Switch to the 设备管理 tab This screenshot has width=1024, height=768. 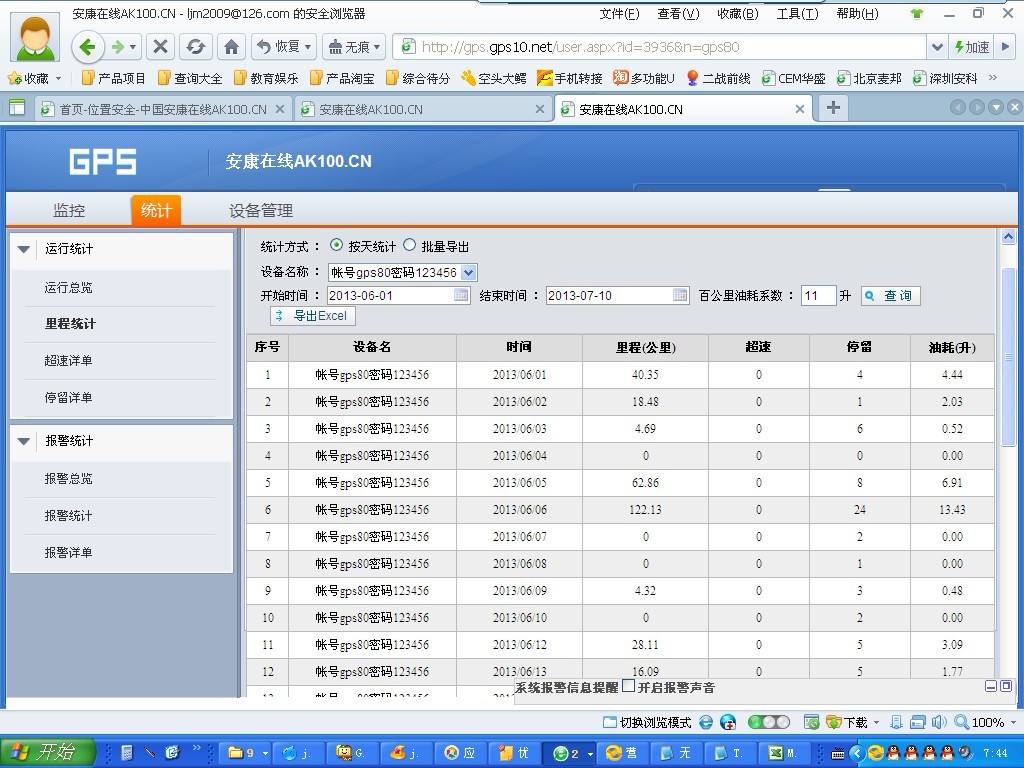click(x=261, y=210)
